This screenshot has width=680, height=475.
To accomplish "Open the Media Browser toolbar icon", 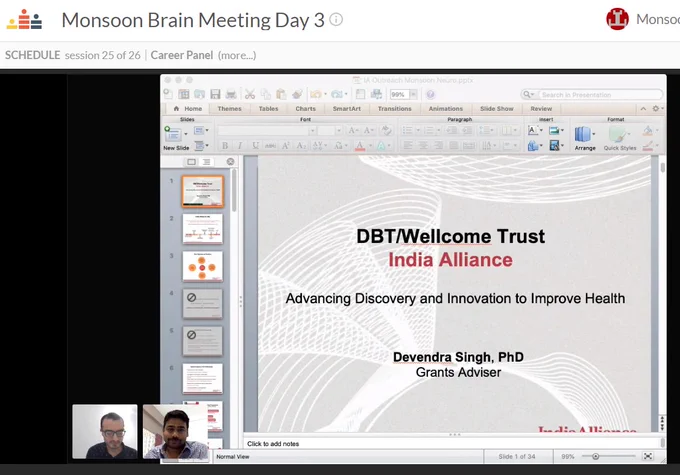I will [376, 94].
